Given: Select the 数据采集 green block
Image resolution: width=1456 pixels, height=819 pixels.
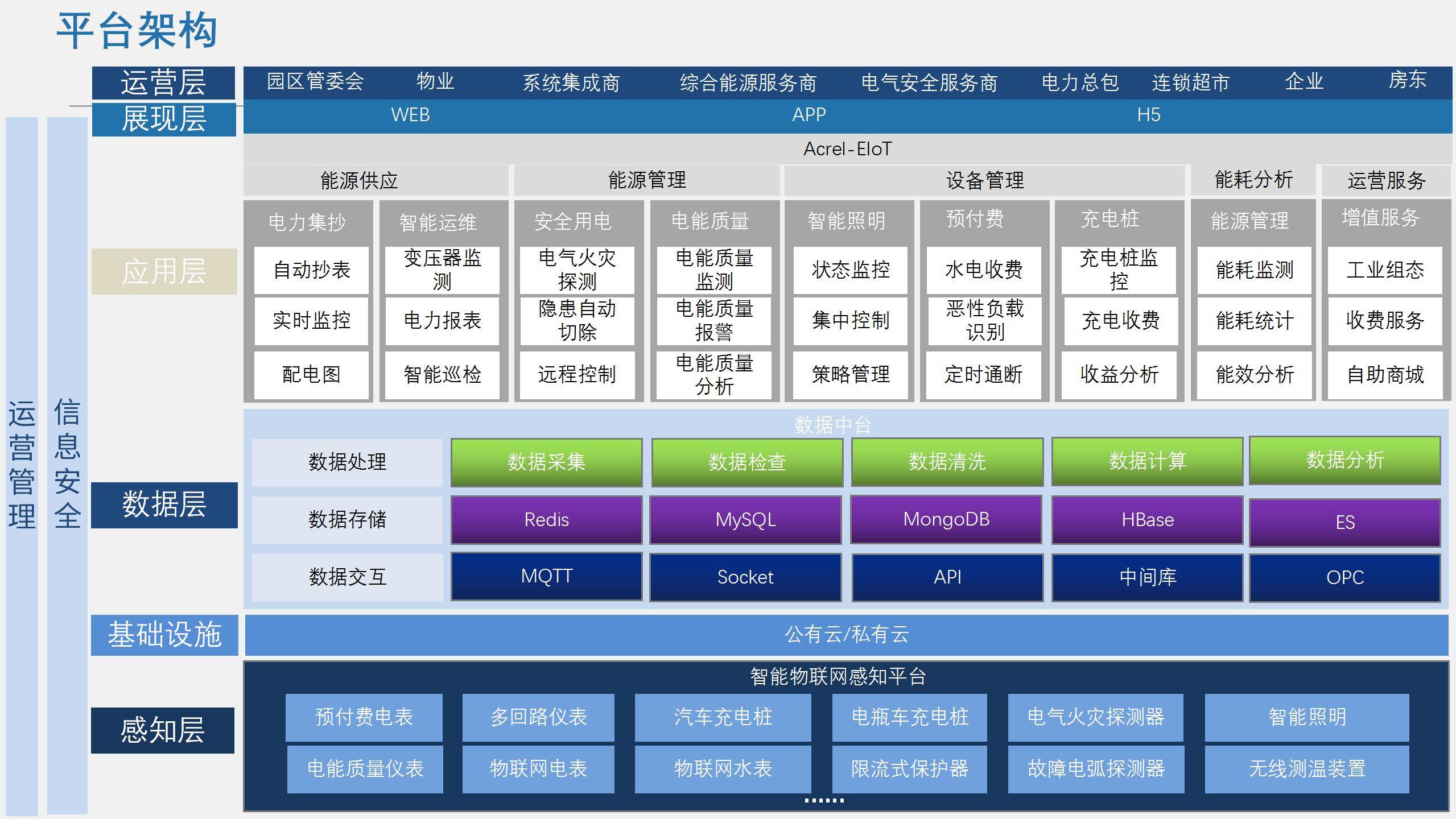Looking at the screenshot, I should pos(546,462).
